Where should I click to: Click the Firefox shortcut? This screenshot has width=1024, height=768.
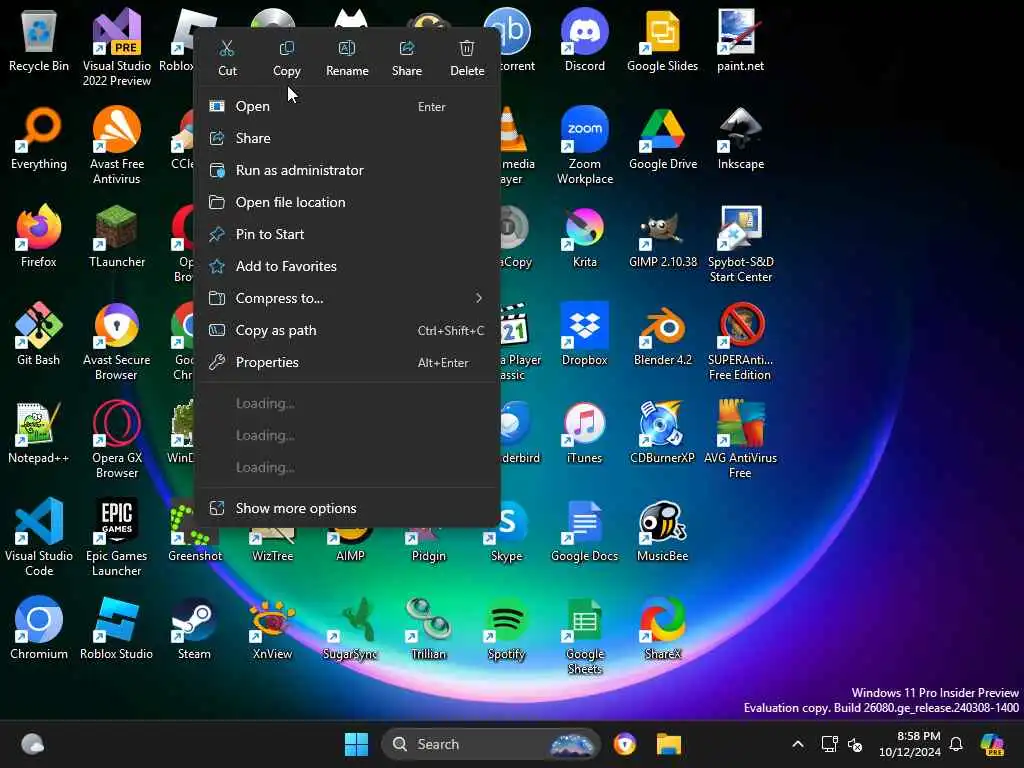(x=39, y=236)
